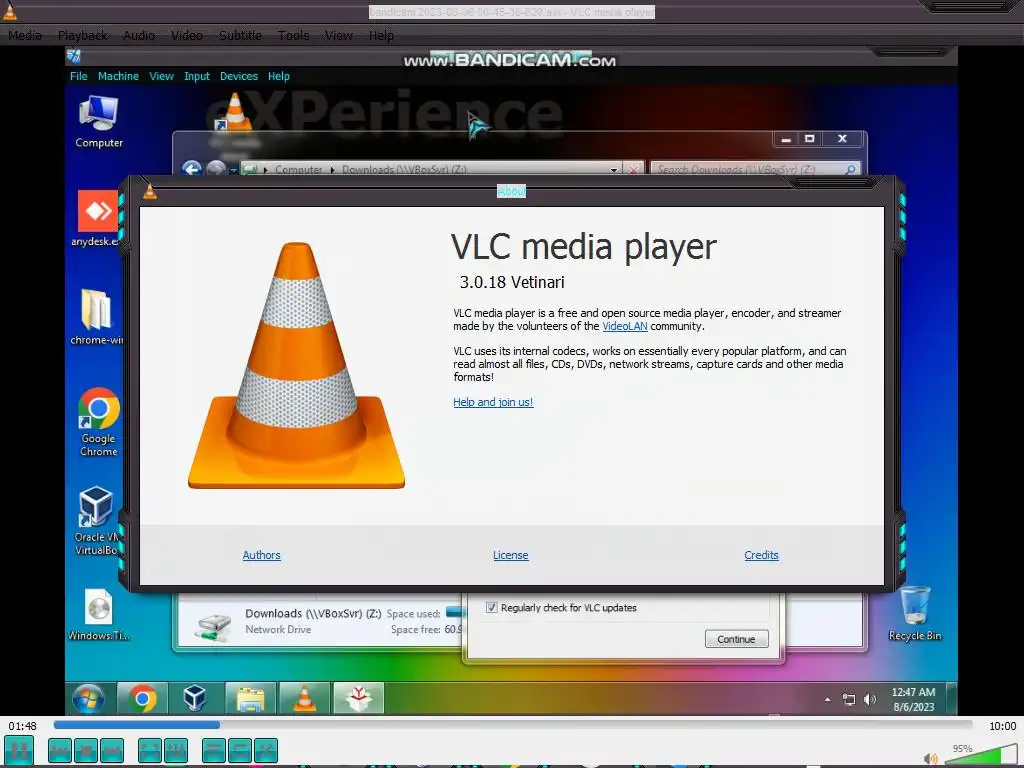Select the anydesk desktop icon
The image size is (1024, 768).
click(x=97, y=219)
